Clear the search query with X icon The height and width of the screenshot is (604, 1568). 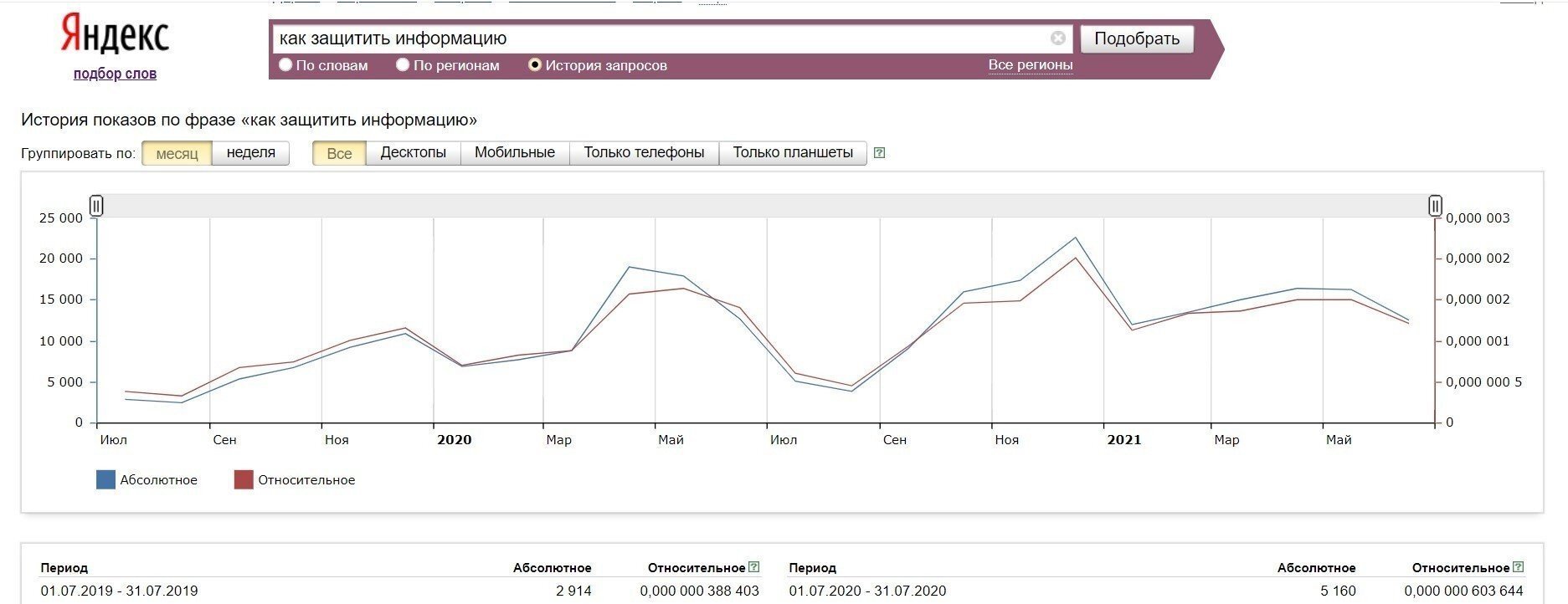[x=1057, y=38]
